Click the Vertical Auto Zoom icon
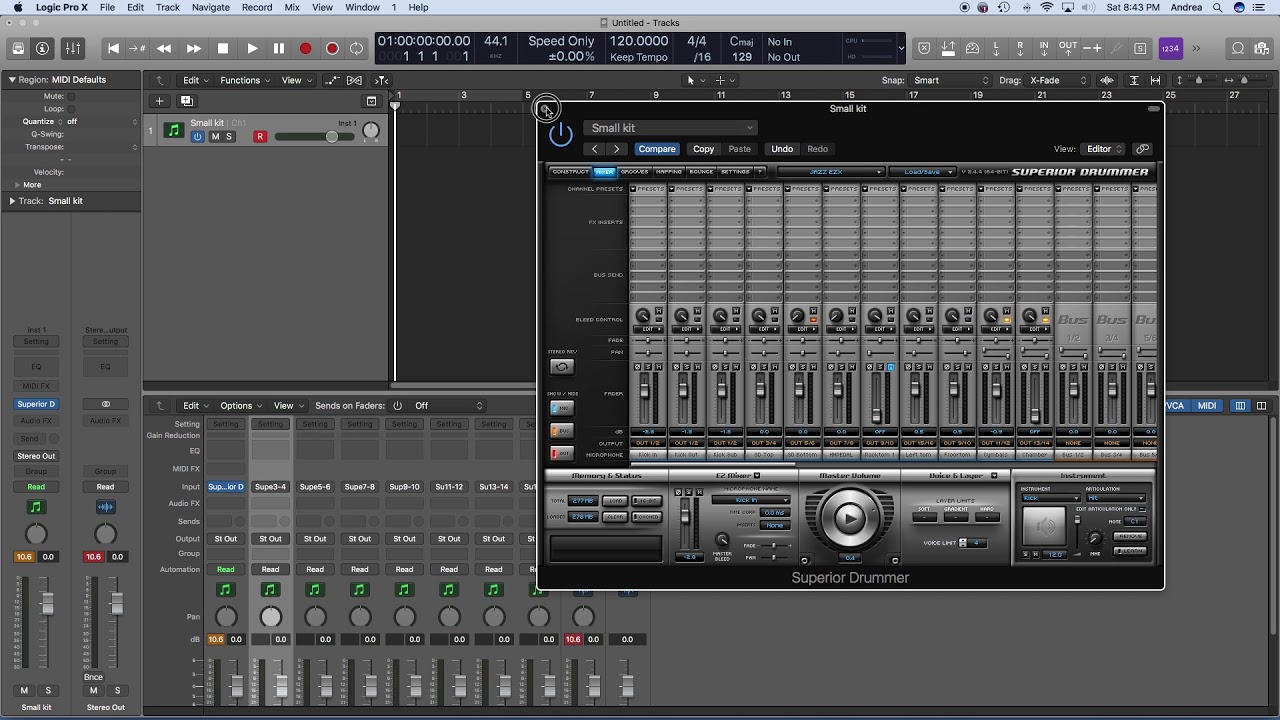The image size is (1280, 720). 1134,80
